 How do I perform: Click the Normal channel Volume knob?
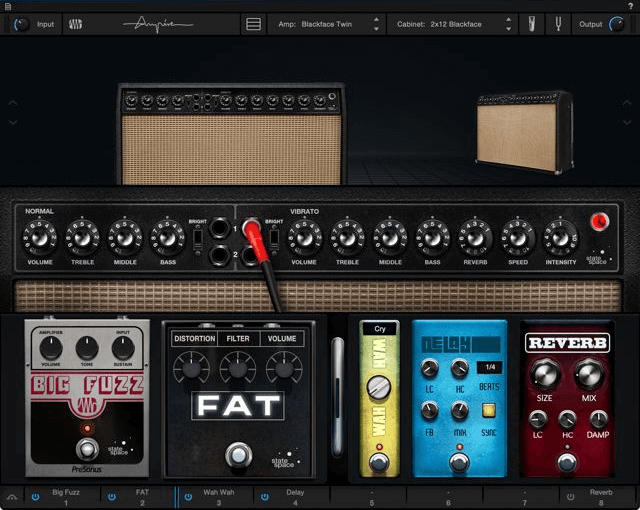click(x=40, y=238)
